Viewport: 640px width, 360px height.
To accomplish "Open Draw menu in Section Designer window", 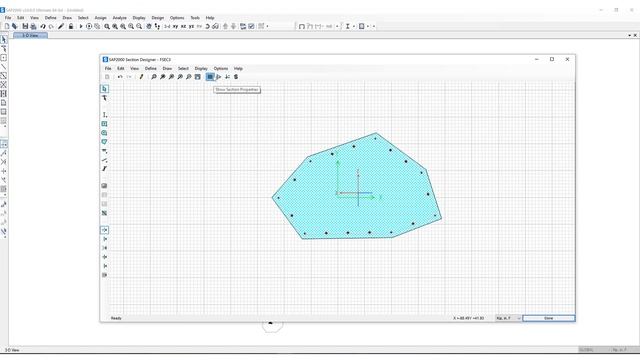I will click(167, 69).
